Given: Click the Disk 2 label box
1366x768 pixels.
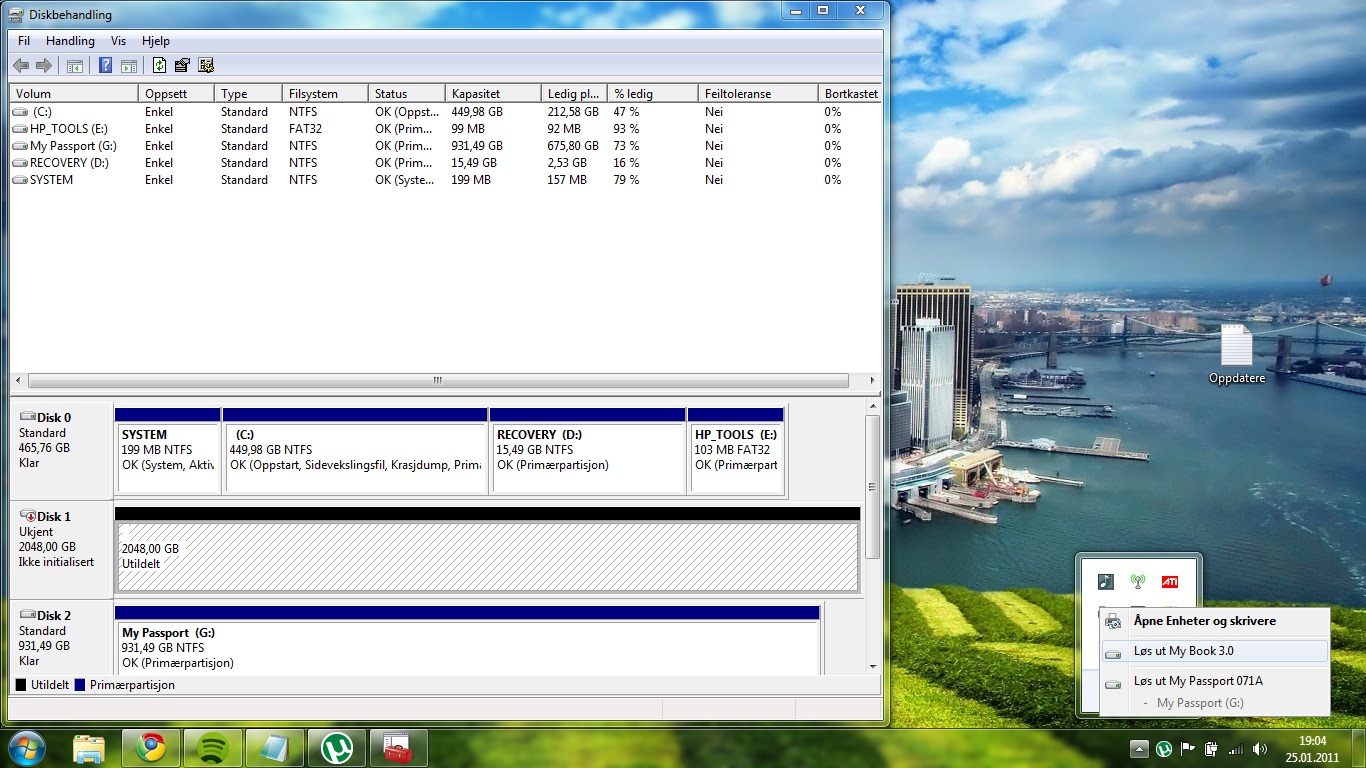Looking at the screenshot, I should (x=60, y=638).
